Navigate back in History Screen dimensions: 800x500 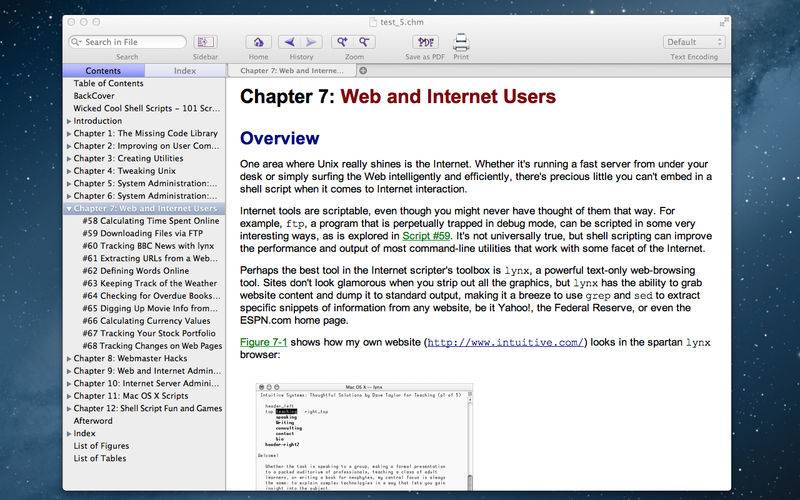pos(289,42)
